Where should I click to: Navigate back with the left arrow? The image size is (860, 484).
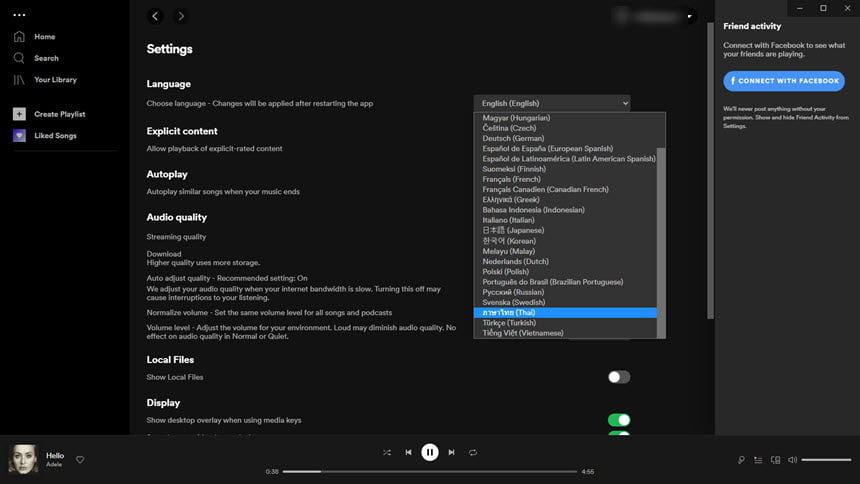pos(155,16)
